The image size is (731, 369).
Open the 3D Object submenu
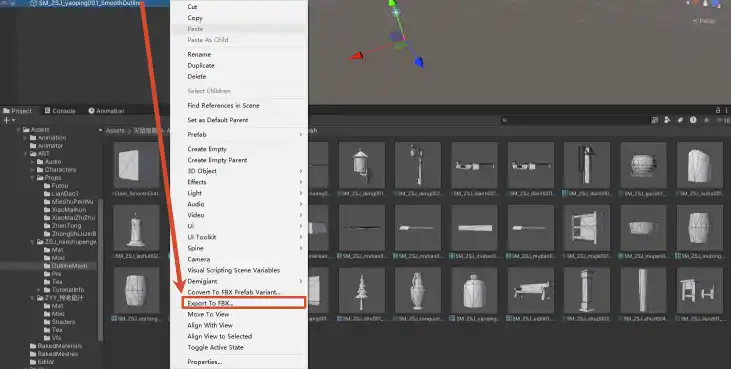239,171
